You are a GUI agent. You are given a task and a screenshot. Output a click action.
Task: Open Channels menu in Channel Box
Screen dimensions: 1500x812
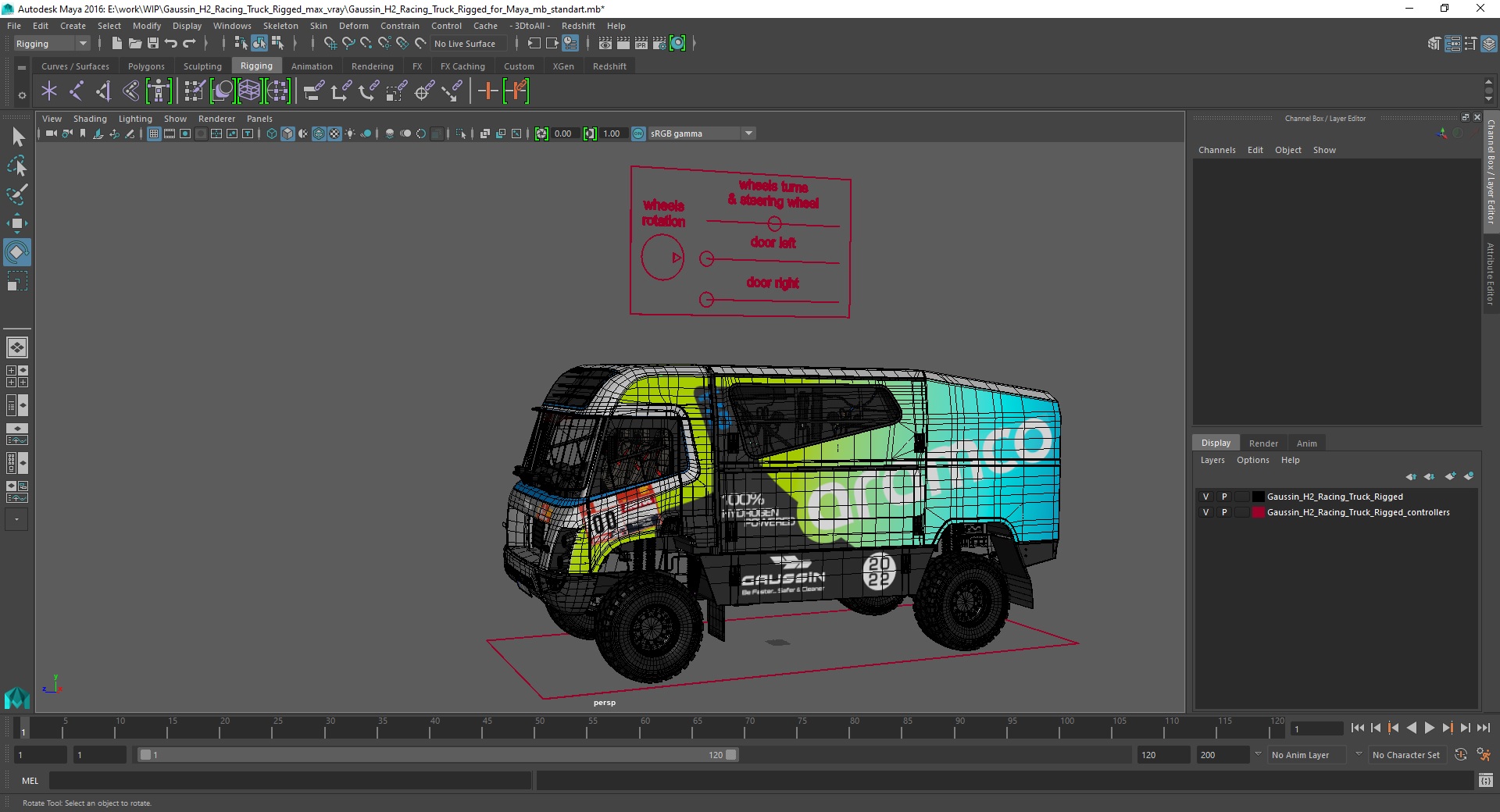tap(1216, 150)
